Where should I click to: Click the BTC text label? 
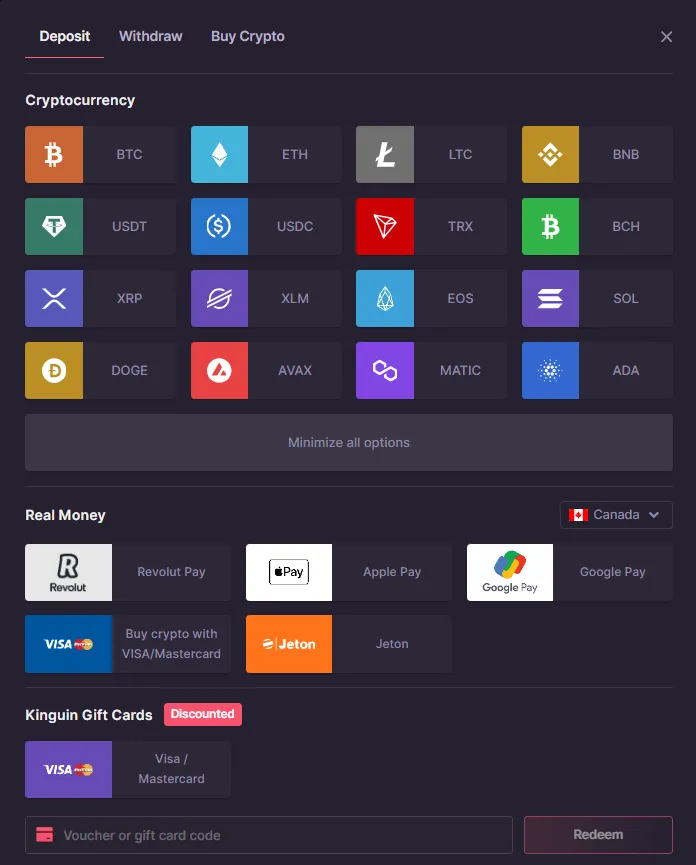[130, 154]
